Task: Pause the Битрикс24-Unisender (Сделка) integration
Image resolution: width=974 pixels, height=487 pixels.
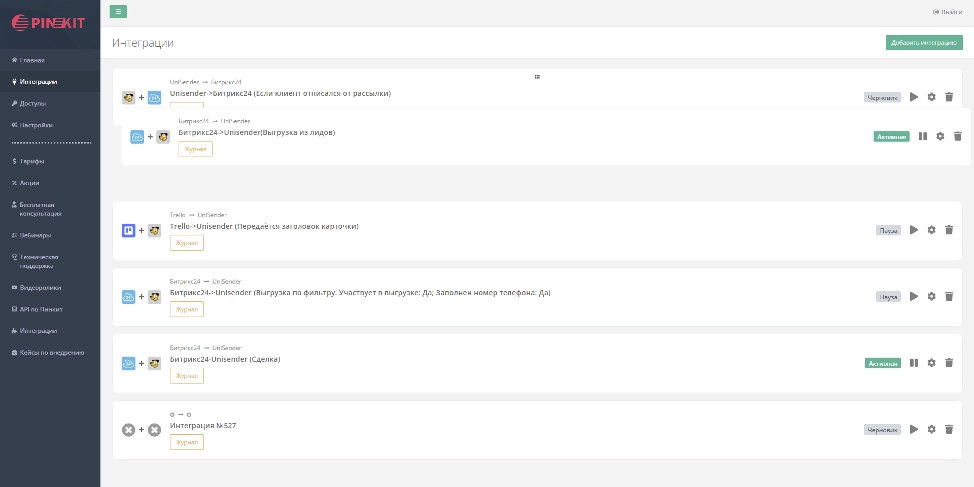Action: point(914,363)
